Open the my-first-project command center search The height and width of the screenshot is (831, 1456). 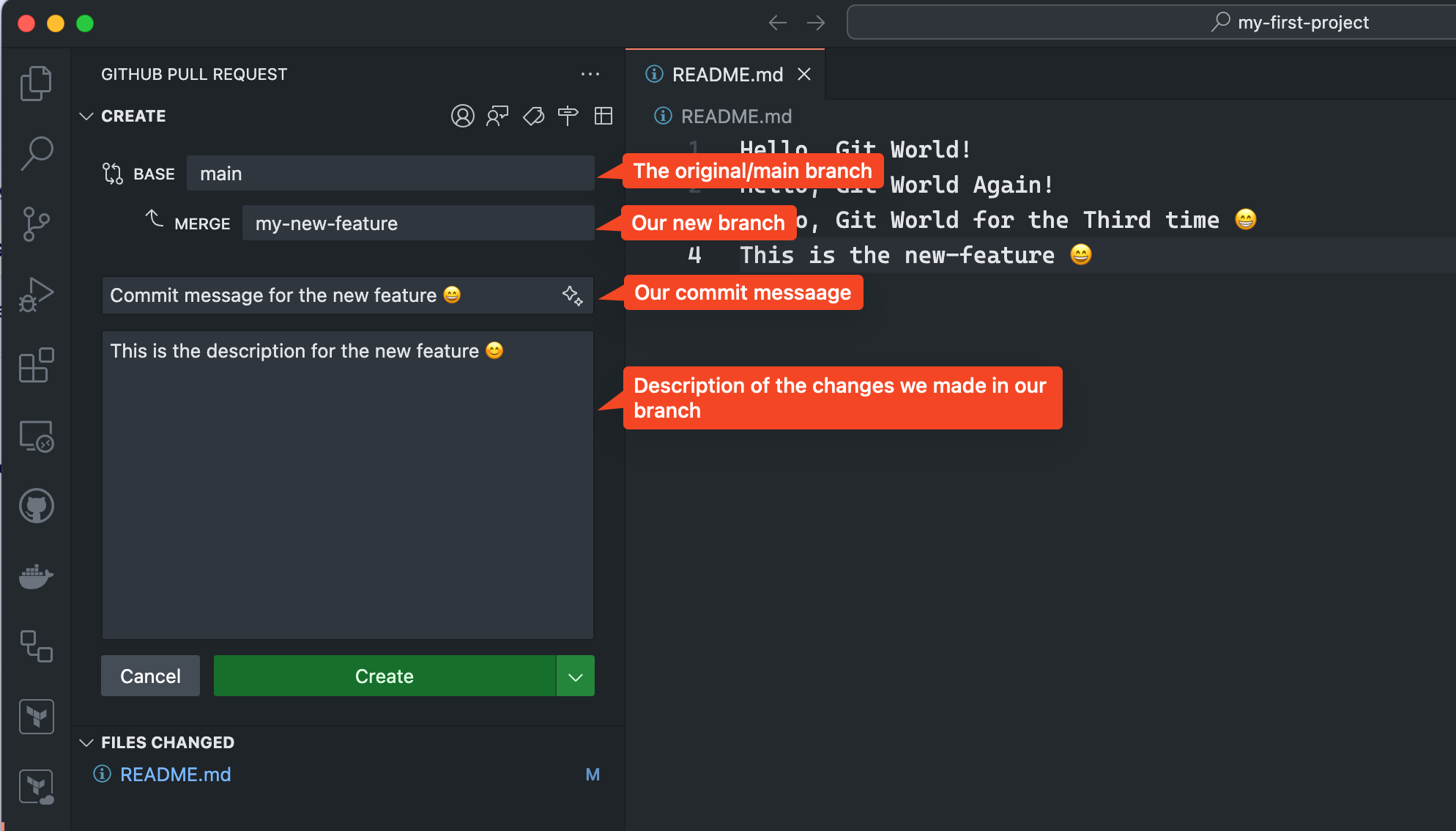click(x=1151, y=23)
